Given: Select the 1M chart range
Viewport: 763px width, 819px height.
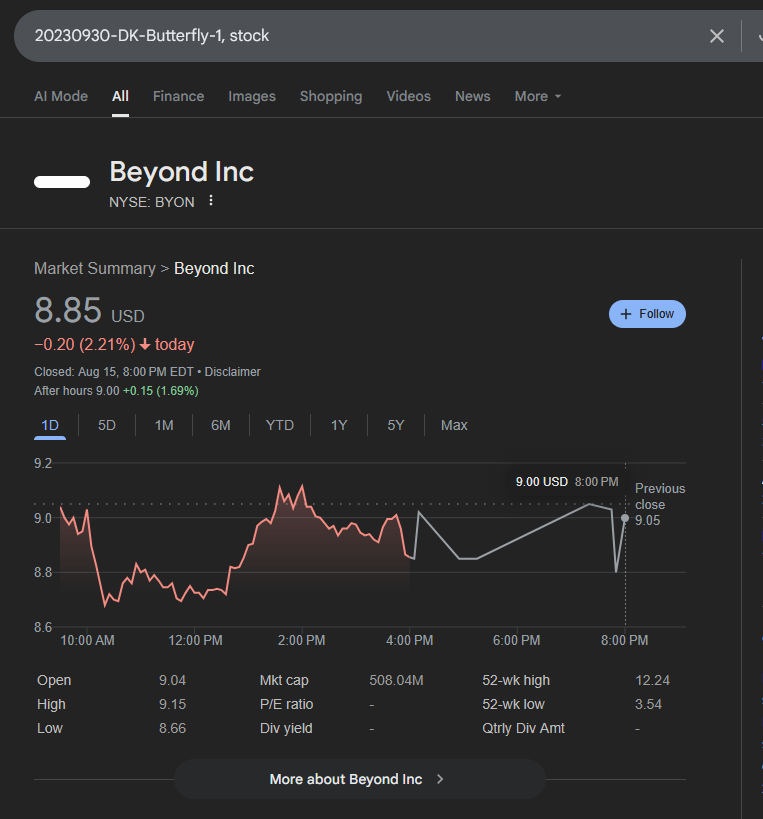Looking at the screenshot, I should point(164,425).
